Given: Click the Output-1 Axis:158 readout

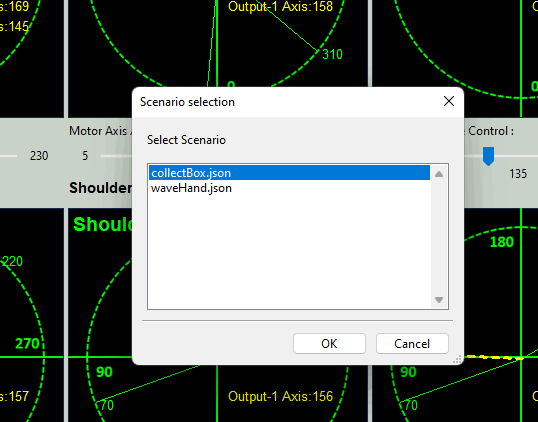Looking at the screenshot, I should coord(280,7).
